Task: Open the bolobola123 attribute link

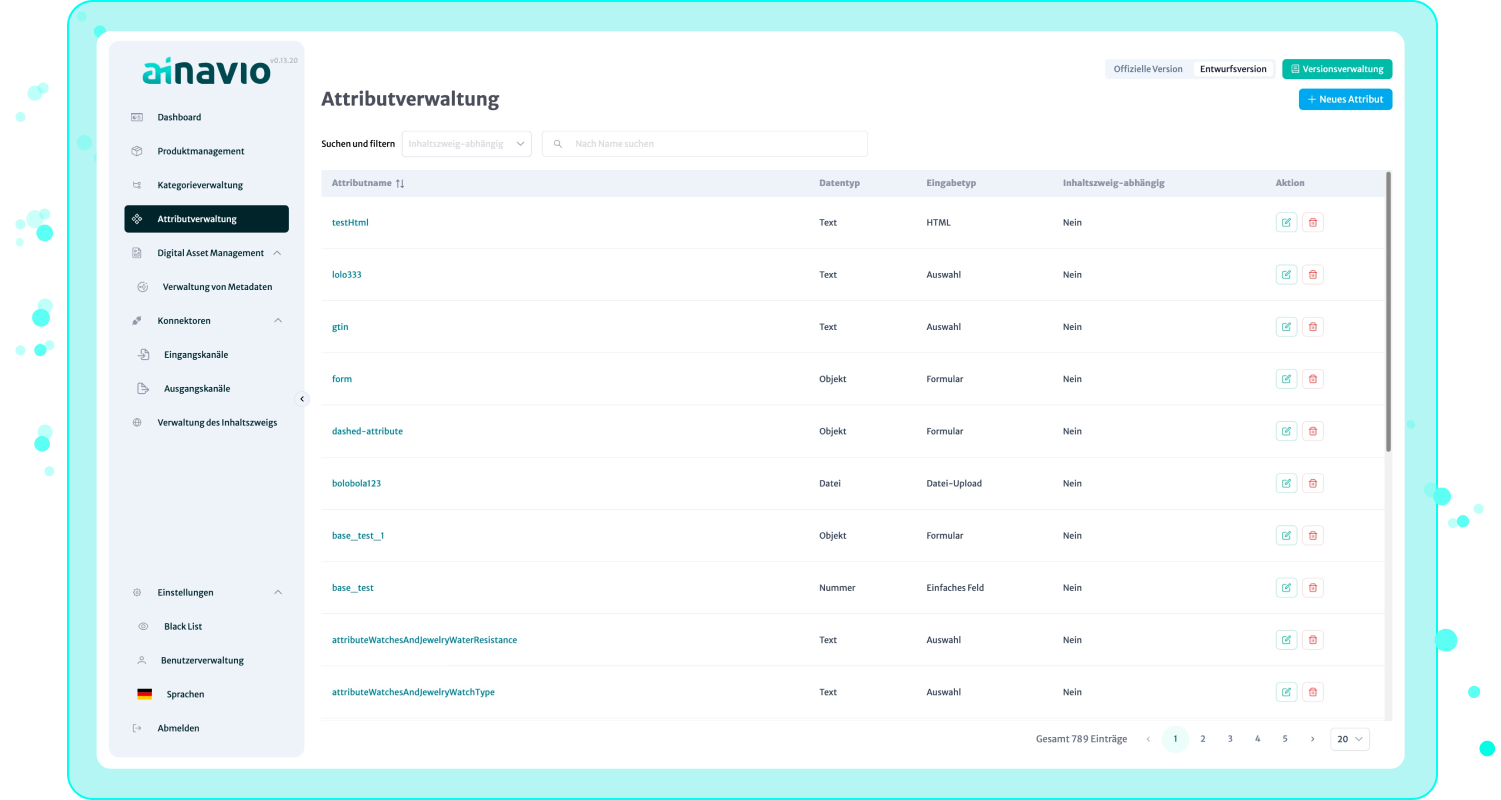Action: 356,483
